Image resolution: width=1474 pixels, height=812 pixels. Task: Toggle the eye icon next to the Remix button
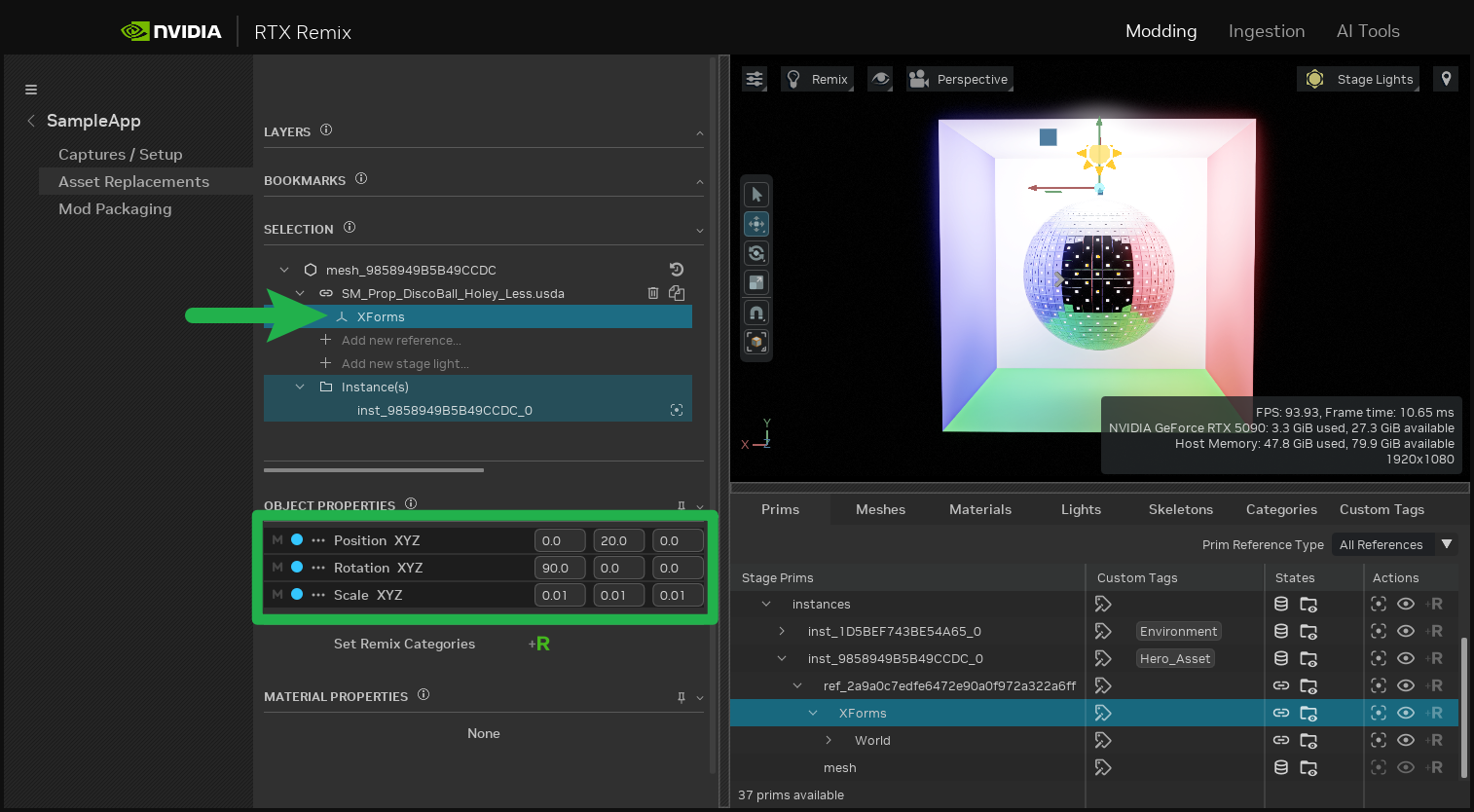tap(880, 79)
